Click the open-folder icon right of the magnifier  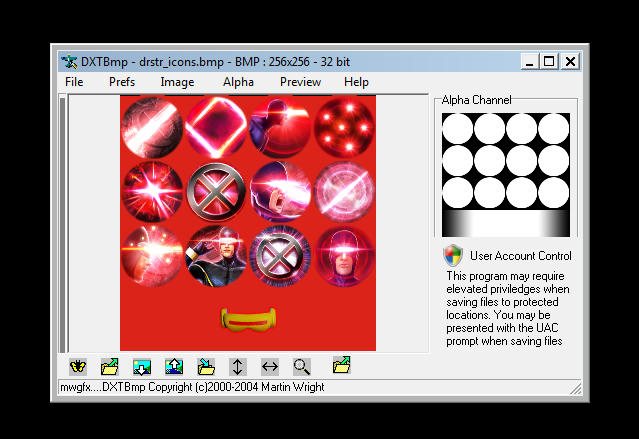pyautogui.click(x=342, y=365)
